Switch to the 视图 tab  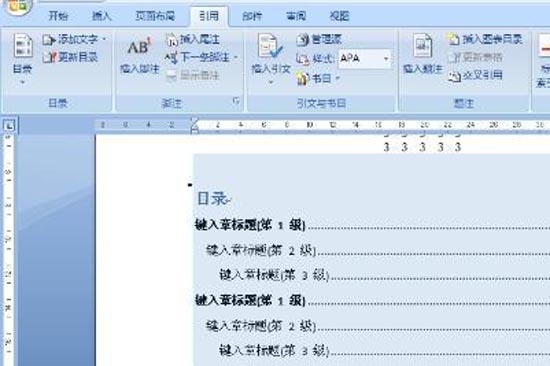coord(339,16)
